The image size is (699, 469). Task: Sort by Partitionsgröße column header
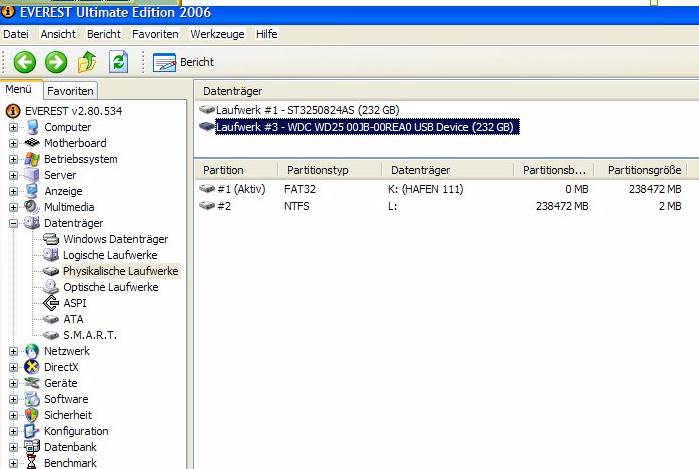[x=644, y=170]
